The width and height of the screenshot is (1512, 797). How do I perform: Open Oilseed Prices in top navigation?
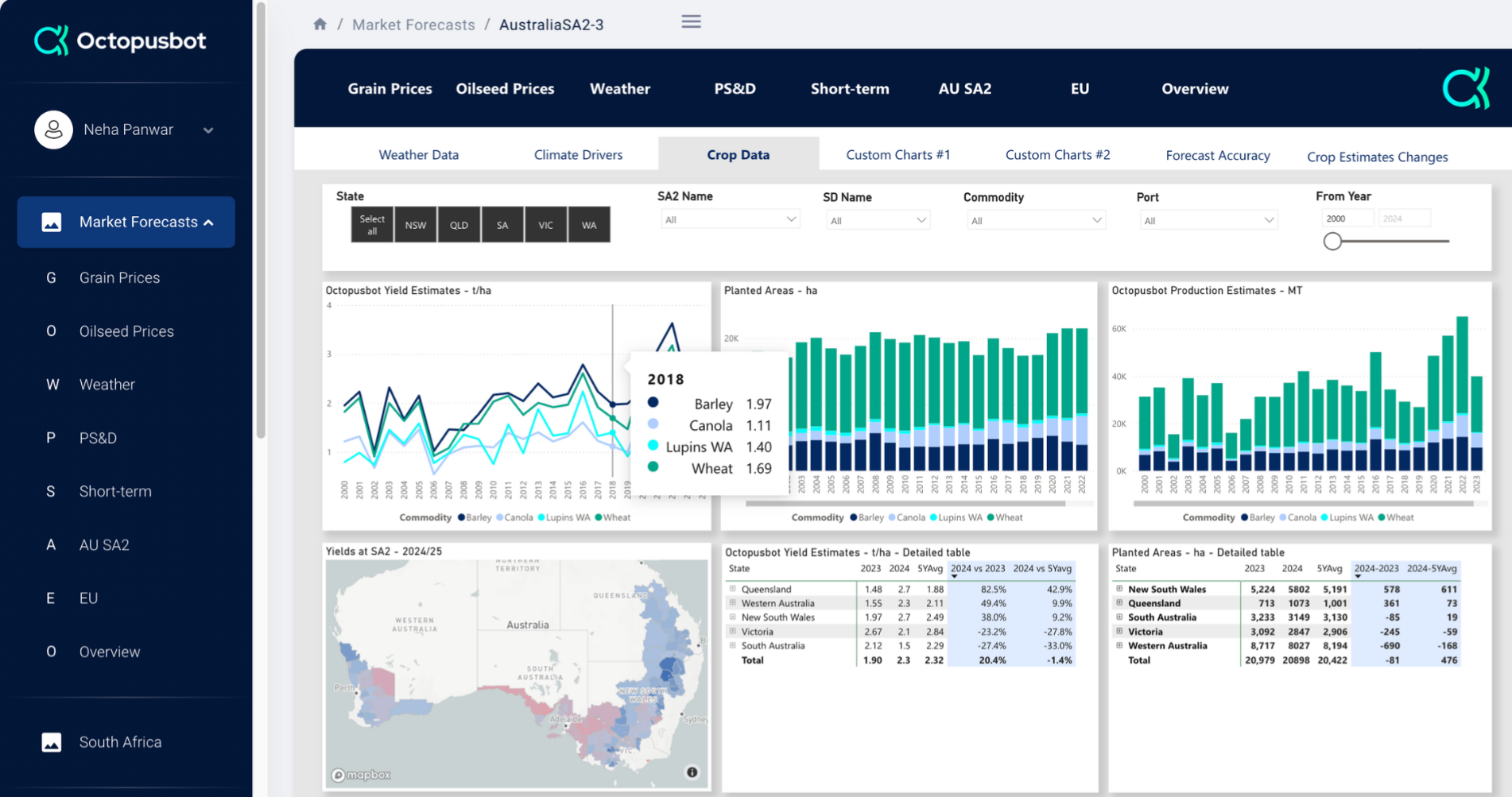click(505, 89)
